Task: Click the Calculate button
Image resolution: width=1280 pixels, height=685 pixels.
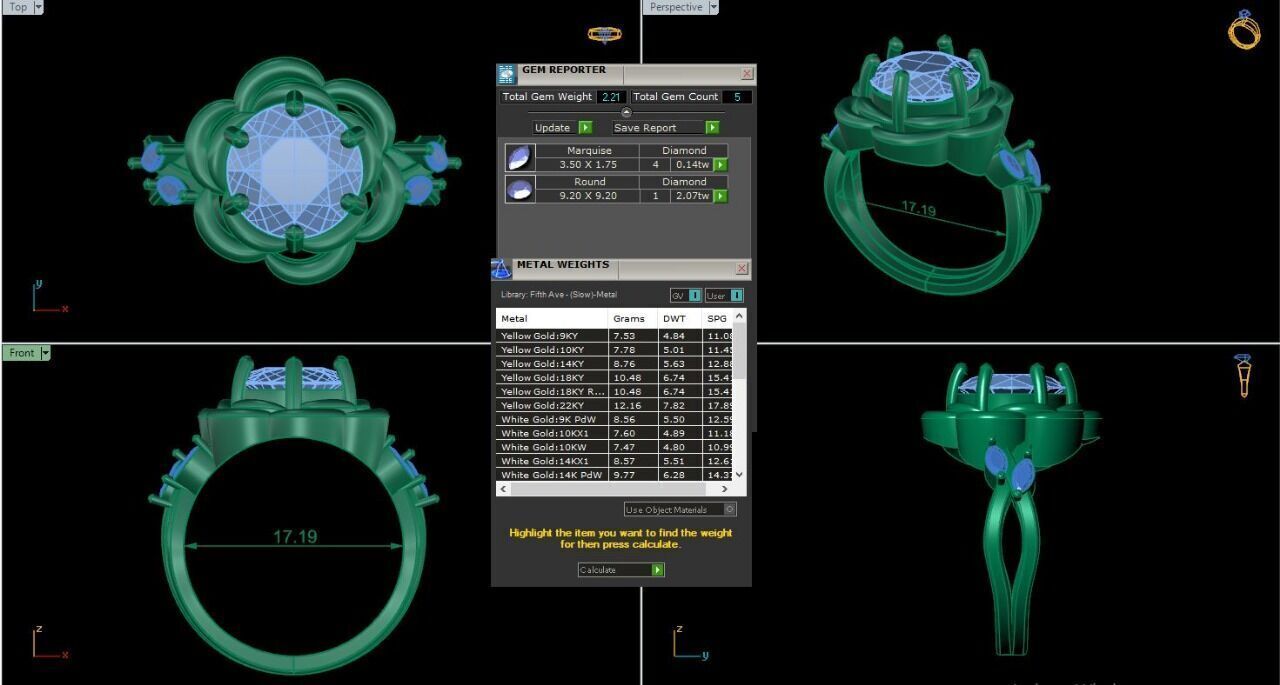Action: click(621, 570)
